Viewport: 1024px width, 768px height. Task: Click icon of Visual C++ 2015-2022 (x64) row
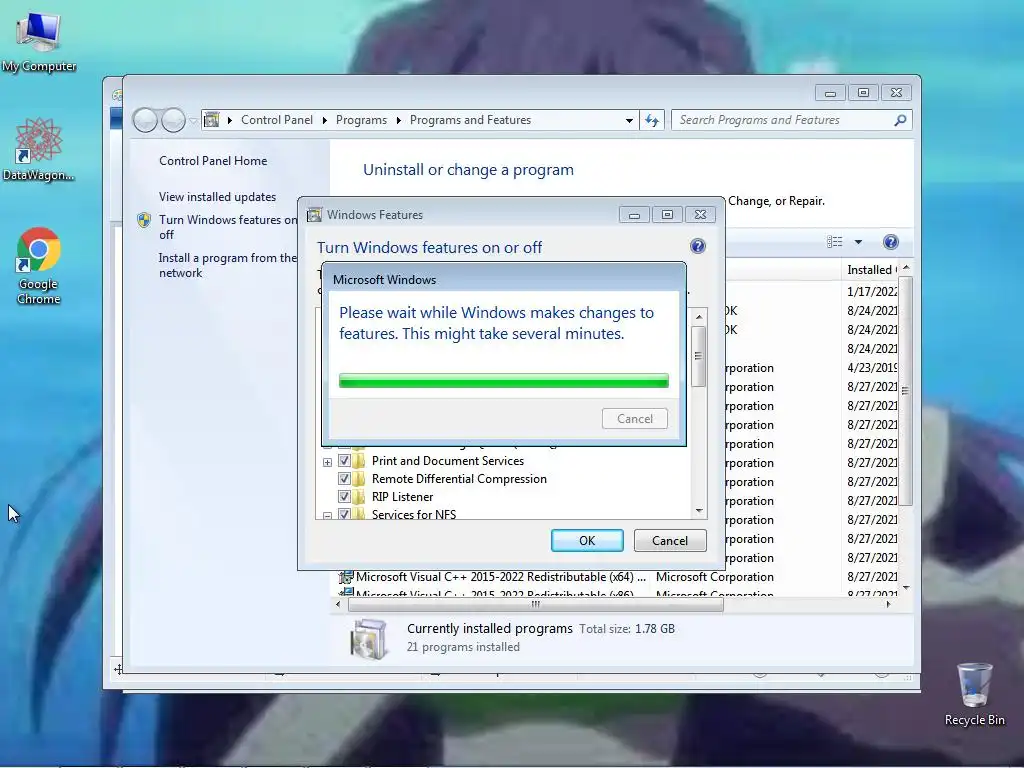345,577
